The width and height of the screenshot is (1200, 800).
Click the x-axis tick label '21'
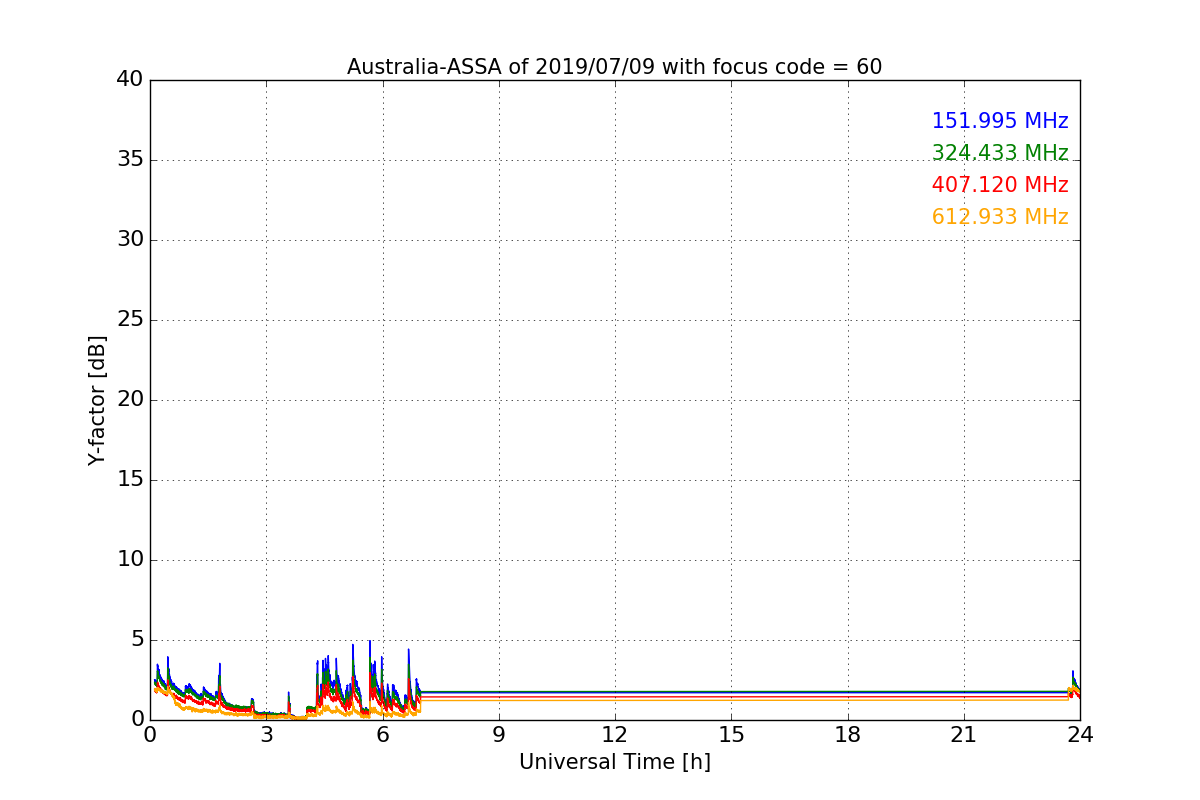[964, 735]
